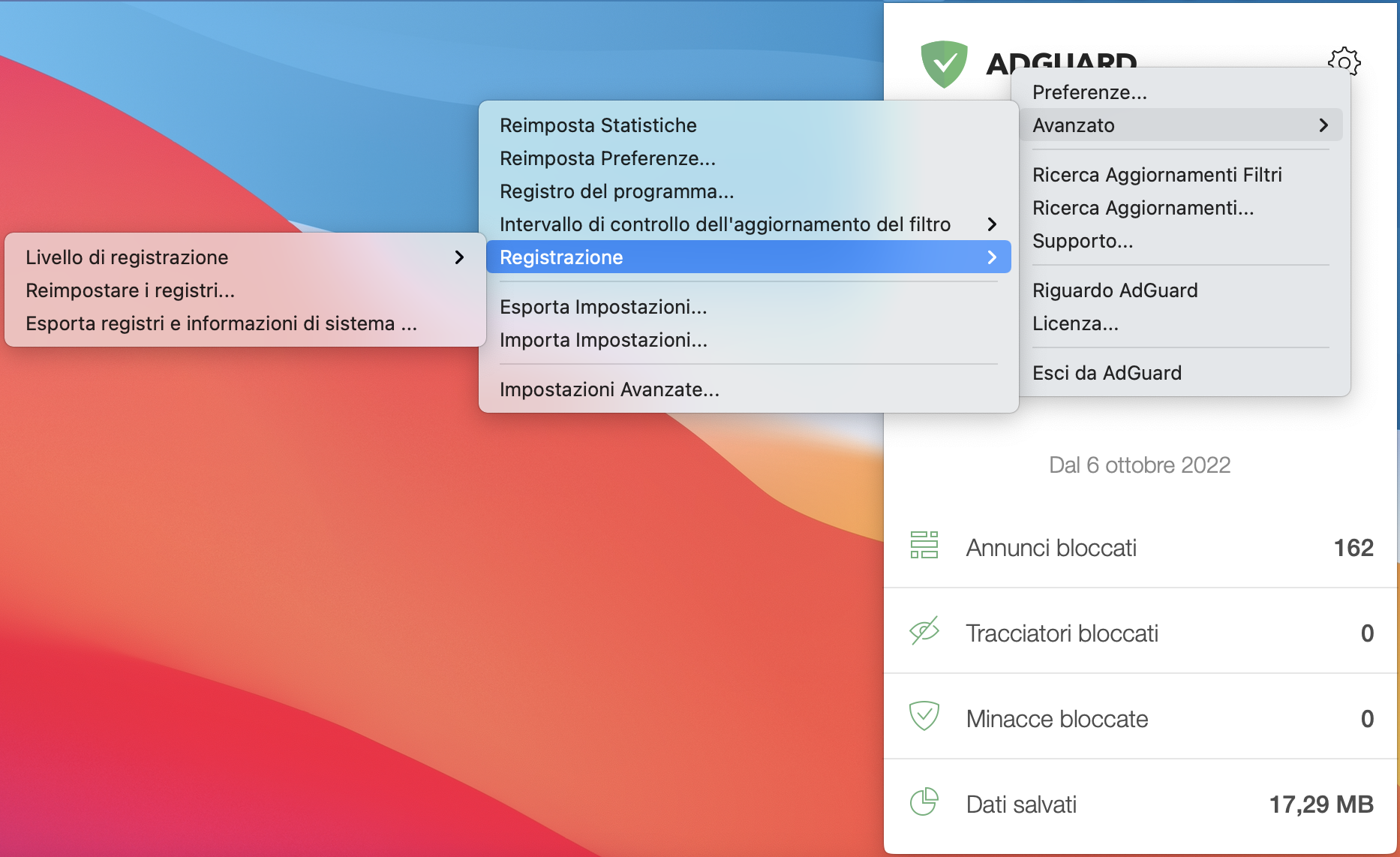Click the 17,29 MB saved data value

click(x=1321, y=804)
